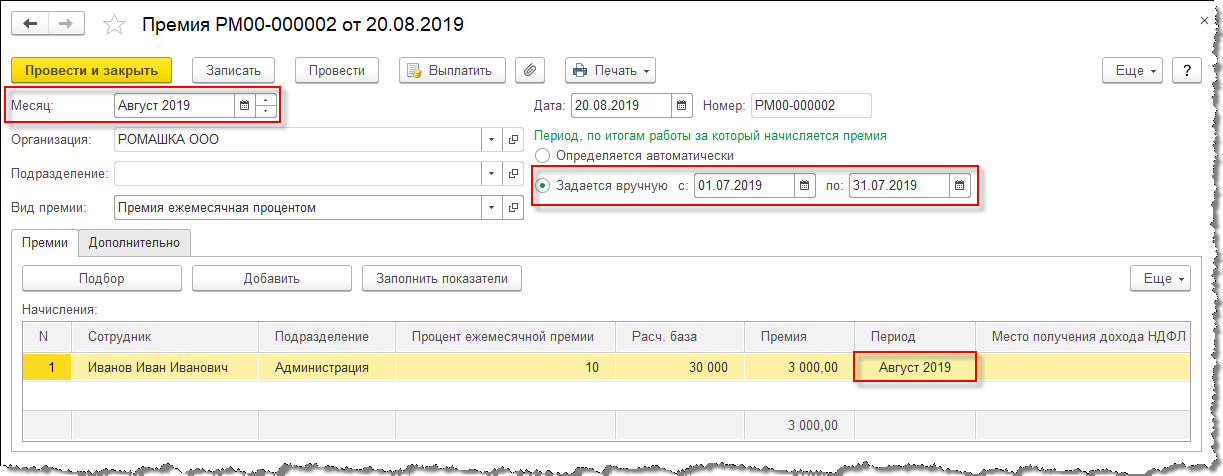Select the Определяется автоматически radio option

coord(543,155)
